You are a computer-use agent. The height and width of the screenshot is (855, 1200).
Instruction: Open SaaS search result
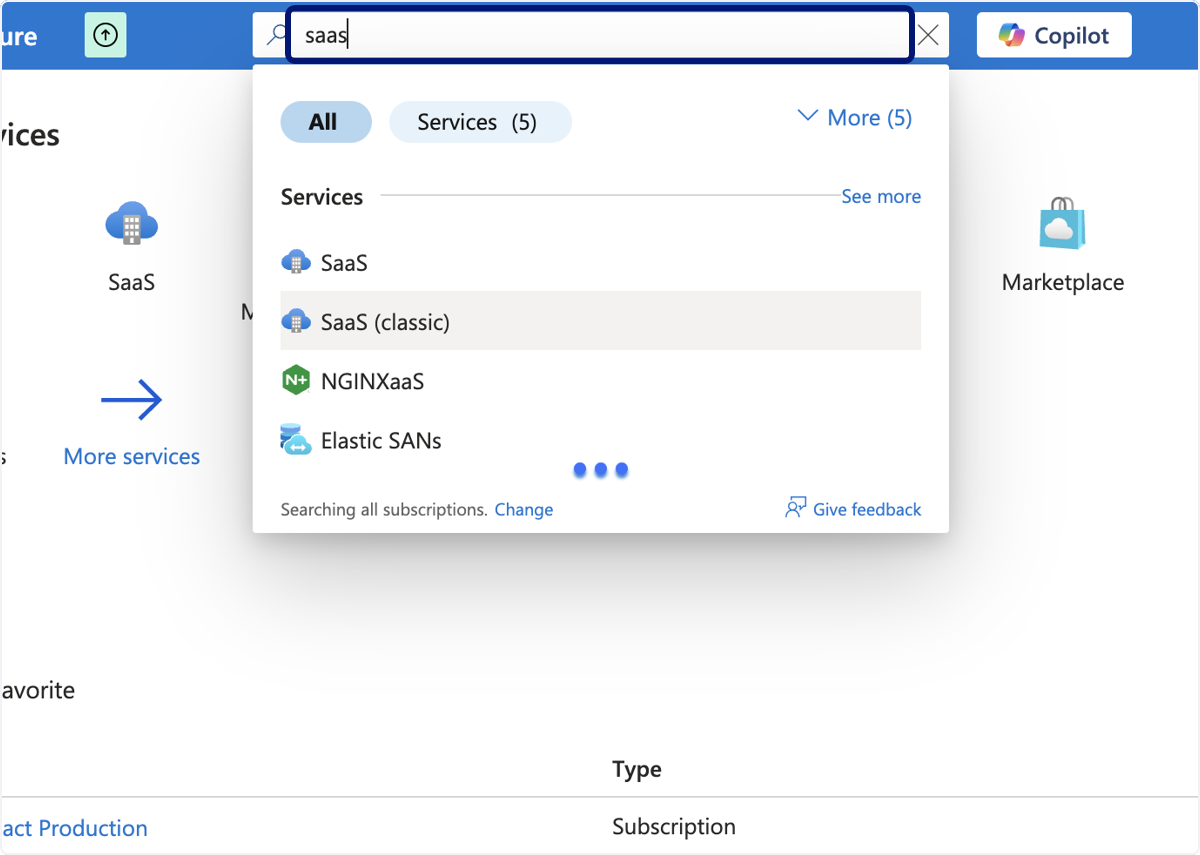(x=600, y=263)
